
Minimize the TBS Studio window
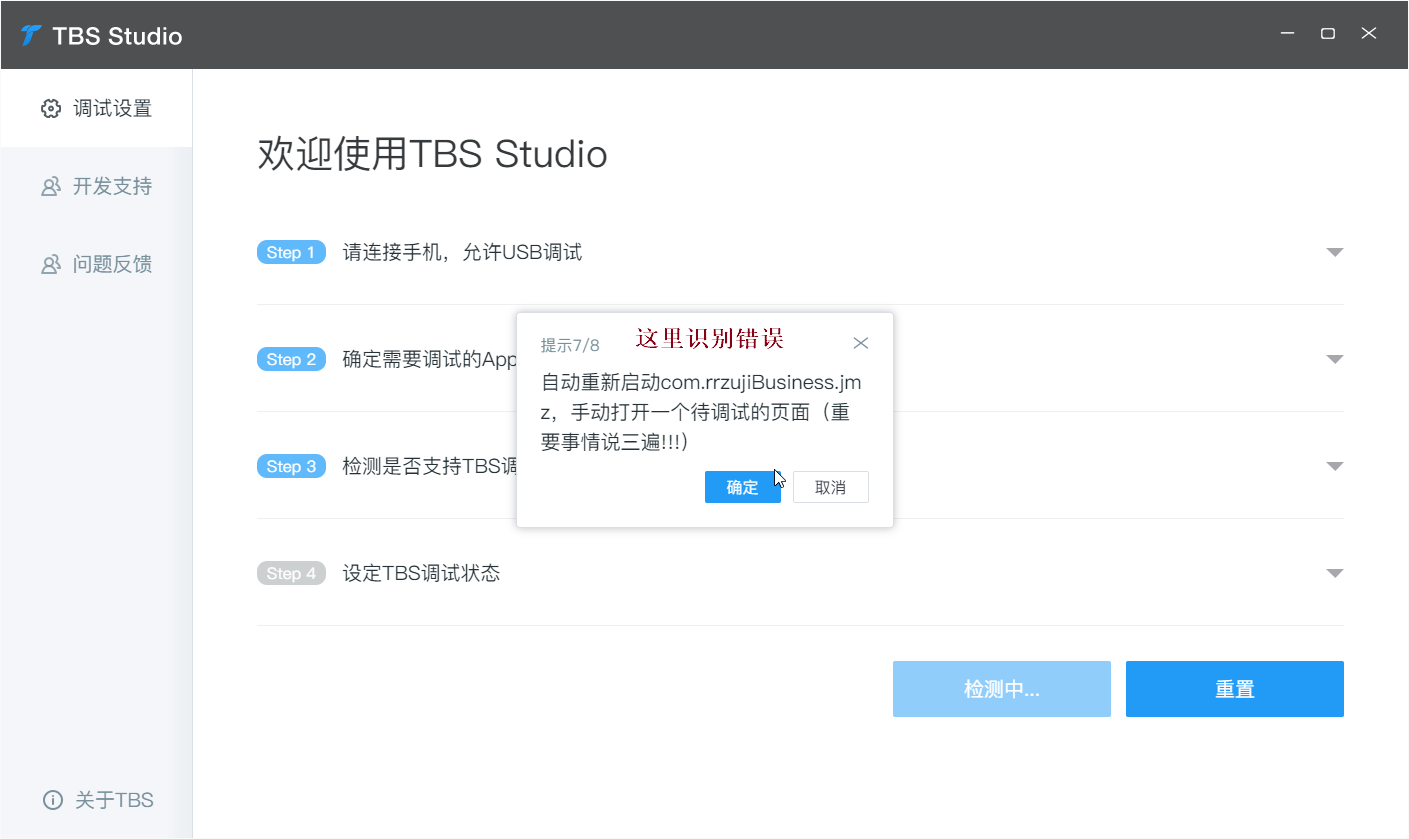[1287, 33]
